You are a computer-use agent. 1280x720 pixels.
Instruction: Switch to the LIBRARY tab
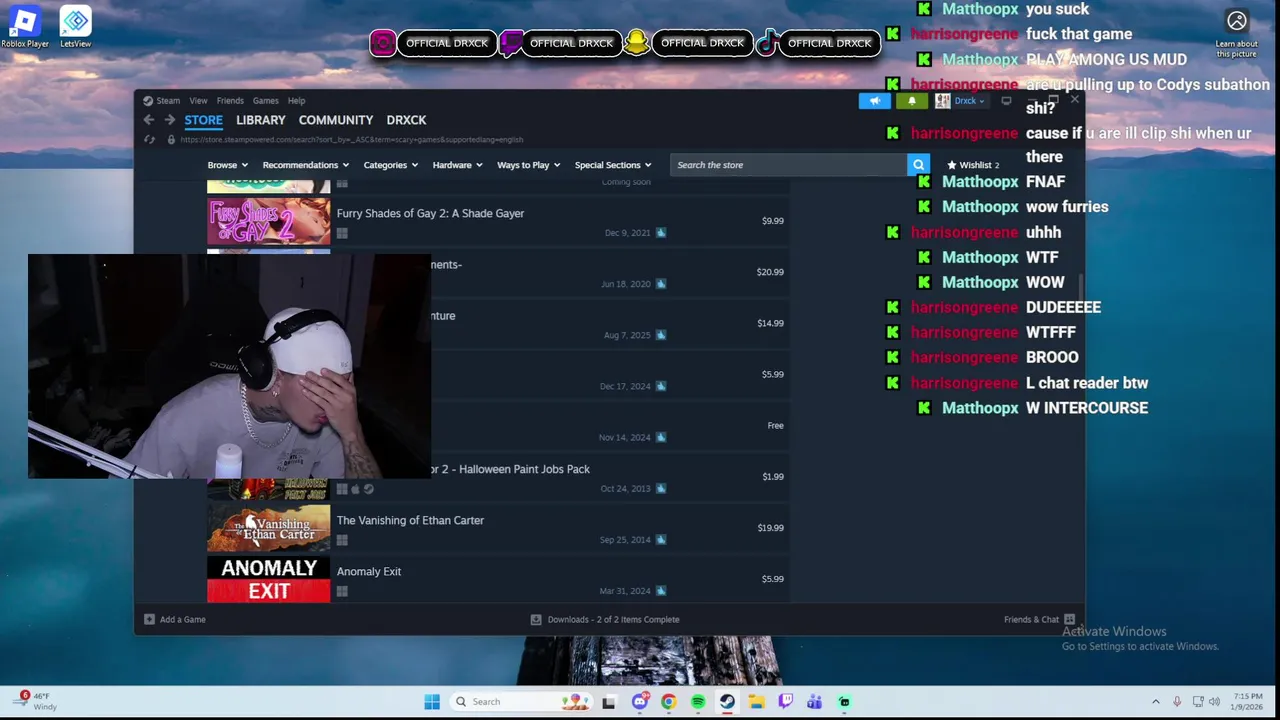click(260, 120)
